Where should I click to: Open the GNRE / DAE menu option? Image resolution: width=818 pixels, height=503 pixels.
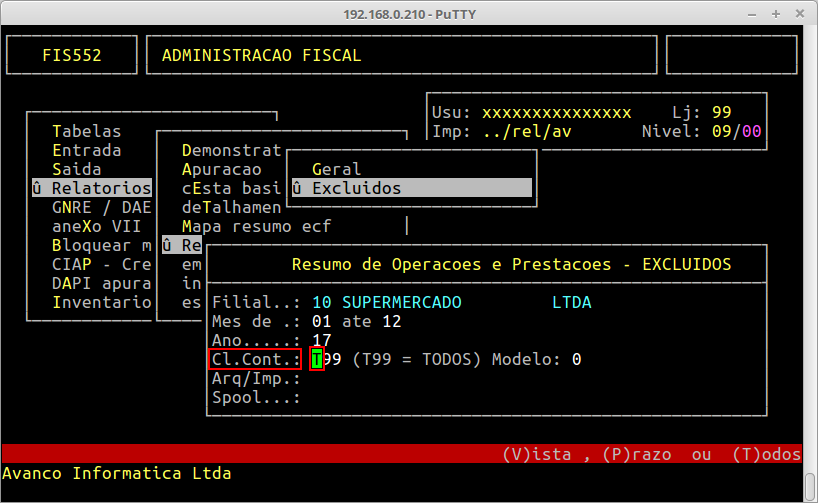(x=100, y=207)
